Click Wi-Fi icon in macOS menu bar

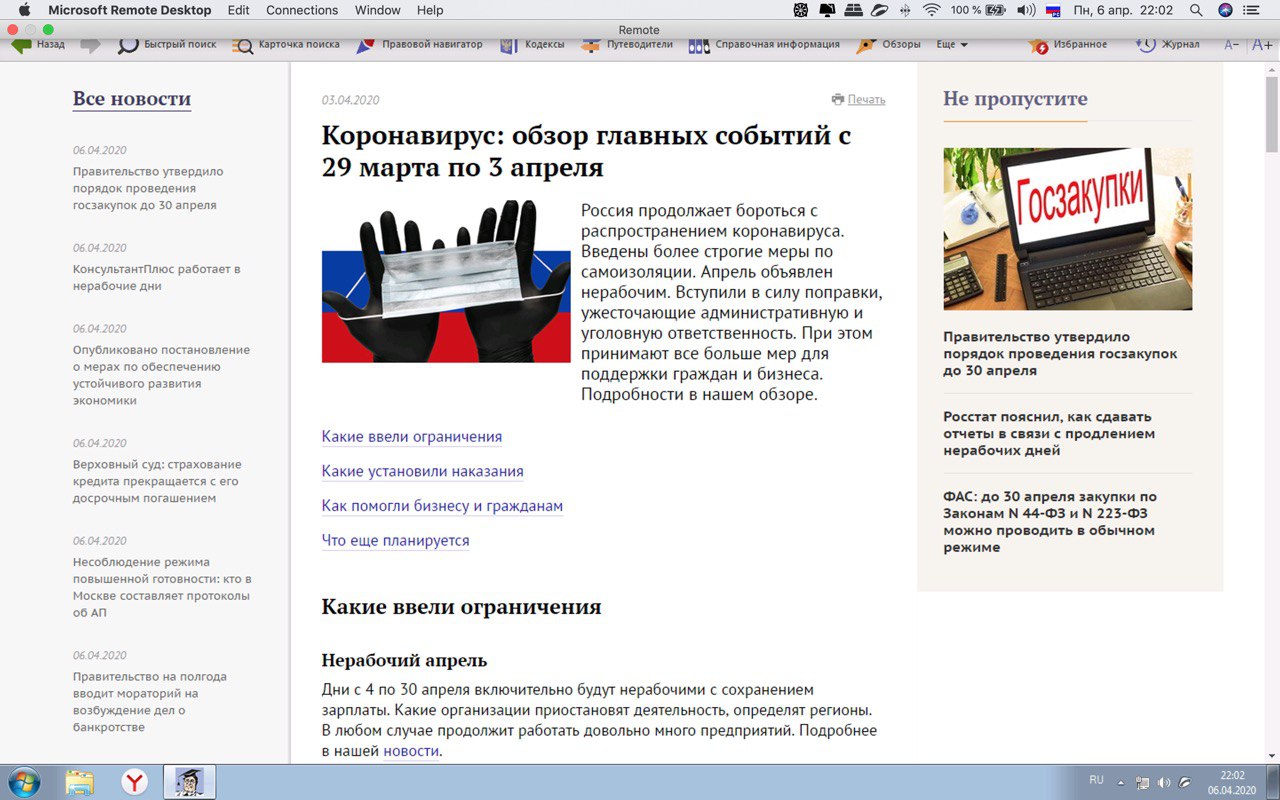pos(932,10)
